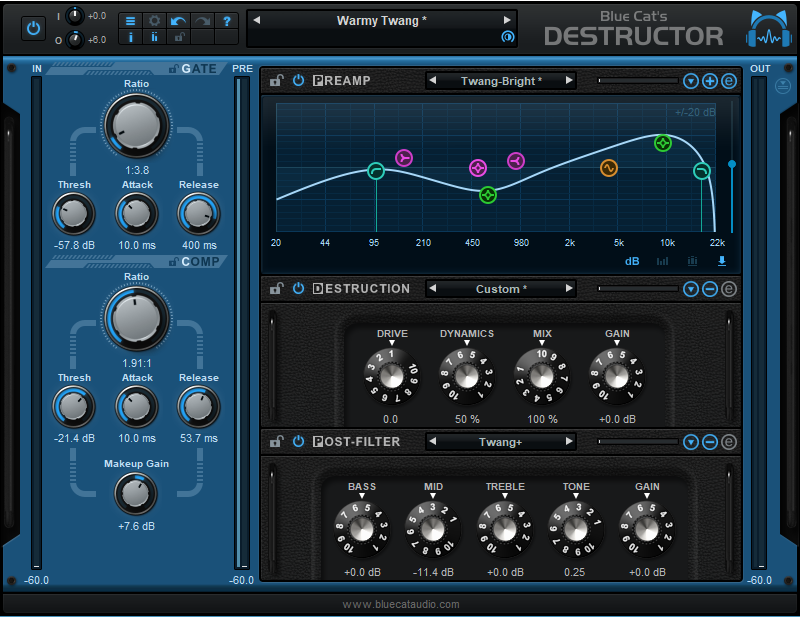The height and width of the screenshot is (617, 800).
Task: Toggle the DESTRUCTION lock icon
Action: tap(277, 289)
